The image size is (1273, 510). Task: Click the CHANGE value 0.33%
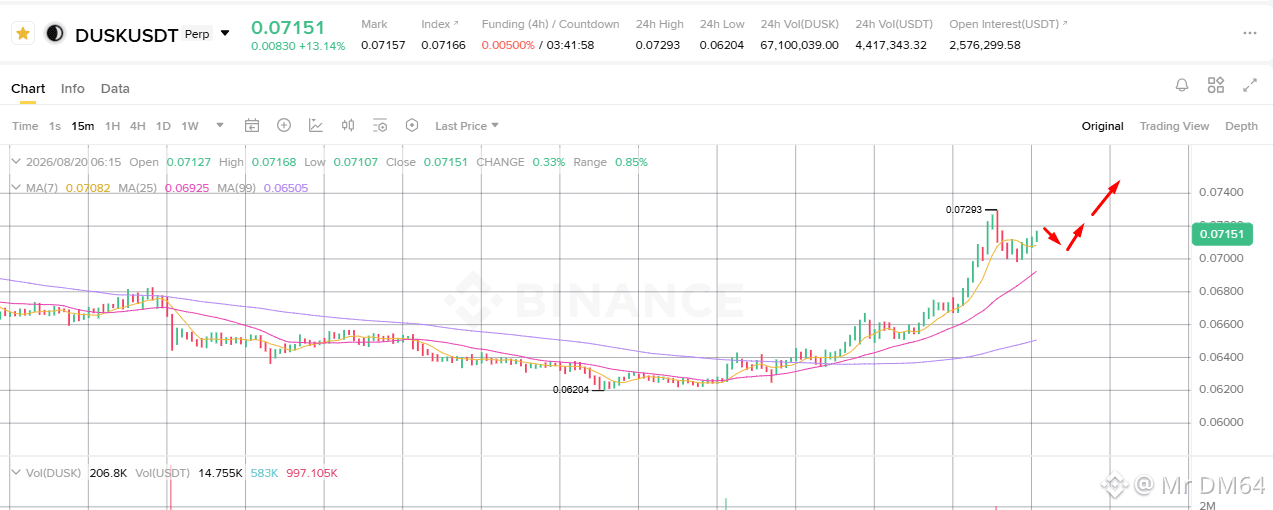tap(548, 162)
